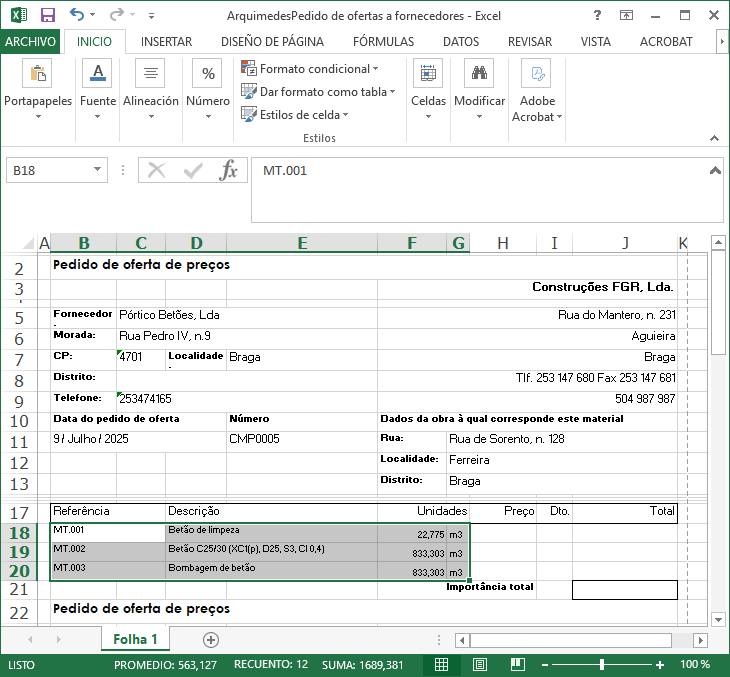Select the Folha 1 sheet tab
Screen dimensions: 730x677
[135, 639]
